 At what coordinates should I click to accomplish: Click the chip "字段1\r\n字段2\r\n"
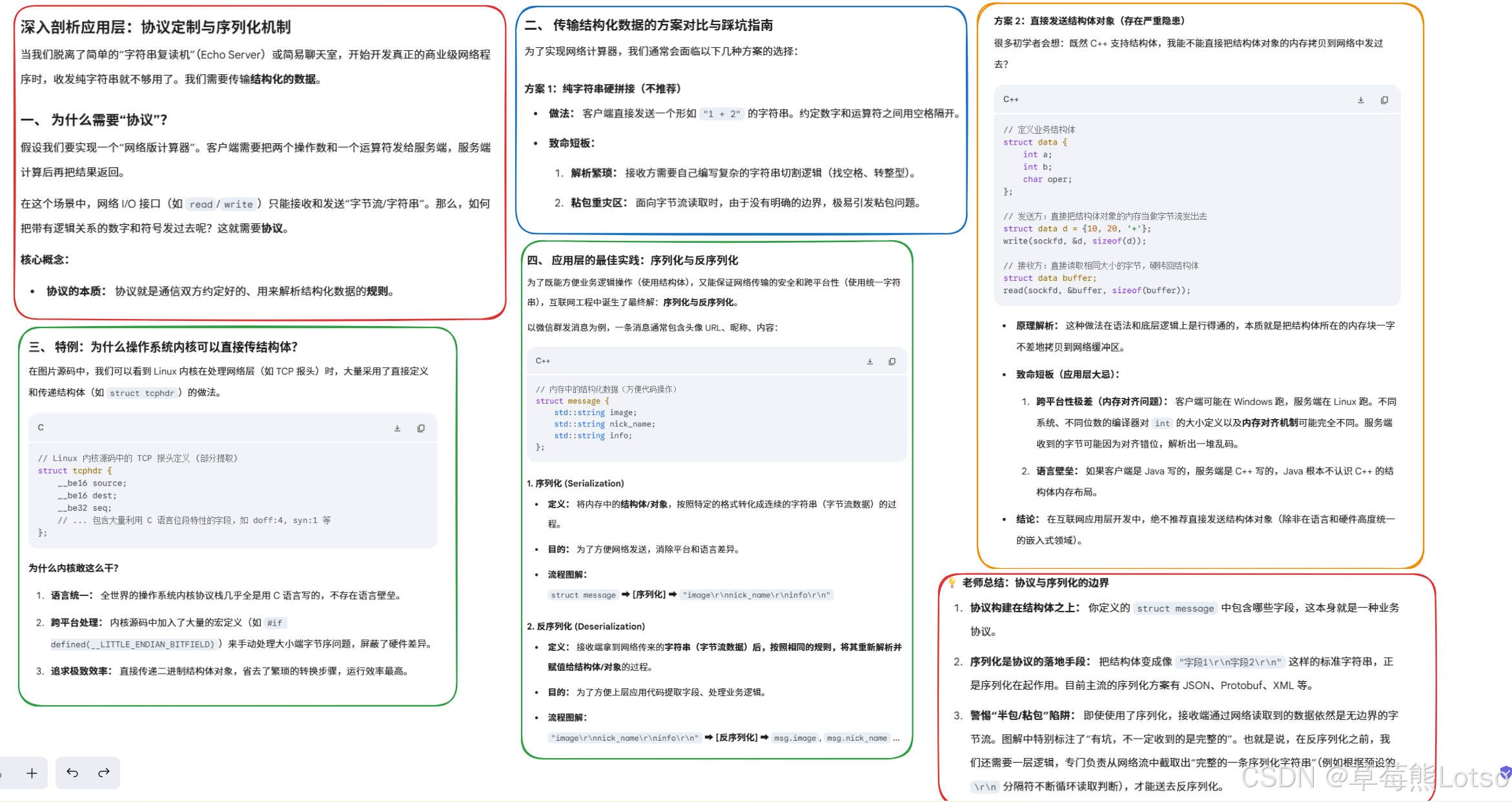[x=1229, y=662]
